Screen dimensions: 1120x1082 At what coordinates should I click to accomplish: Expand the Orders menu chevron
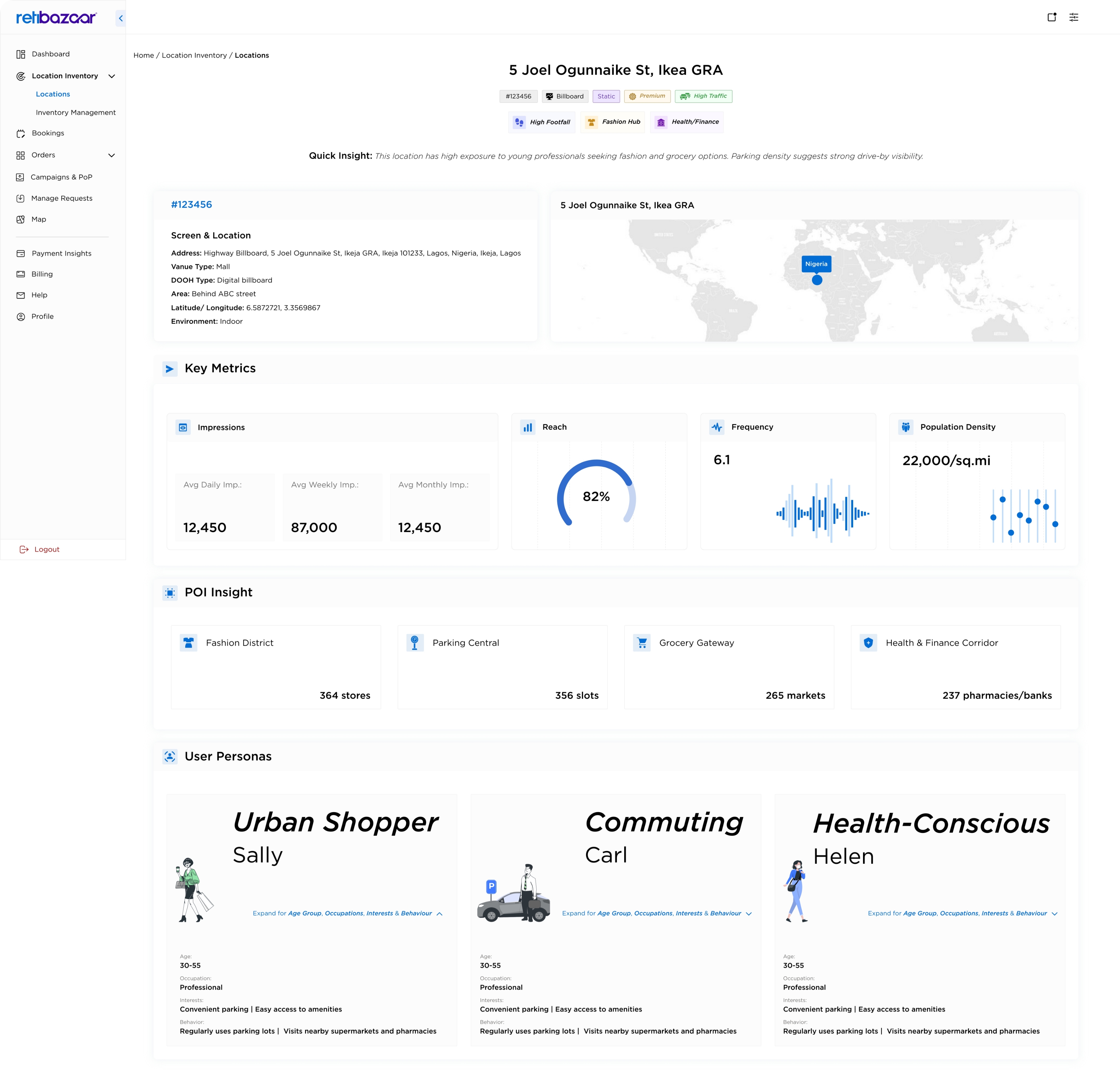[112, 155]
